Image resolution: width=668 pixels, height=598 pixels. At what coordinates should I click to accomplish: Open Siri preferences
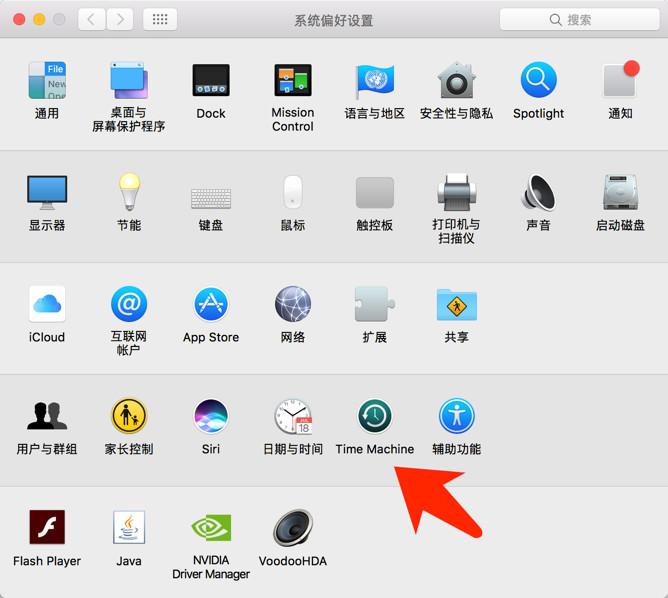[x=211, y=416]
